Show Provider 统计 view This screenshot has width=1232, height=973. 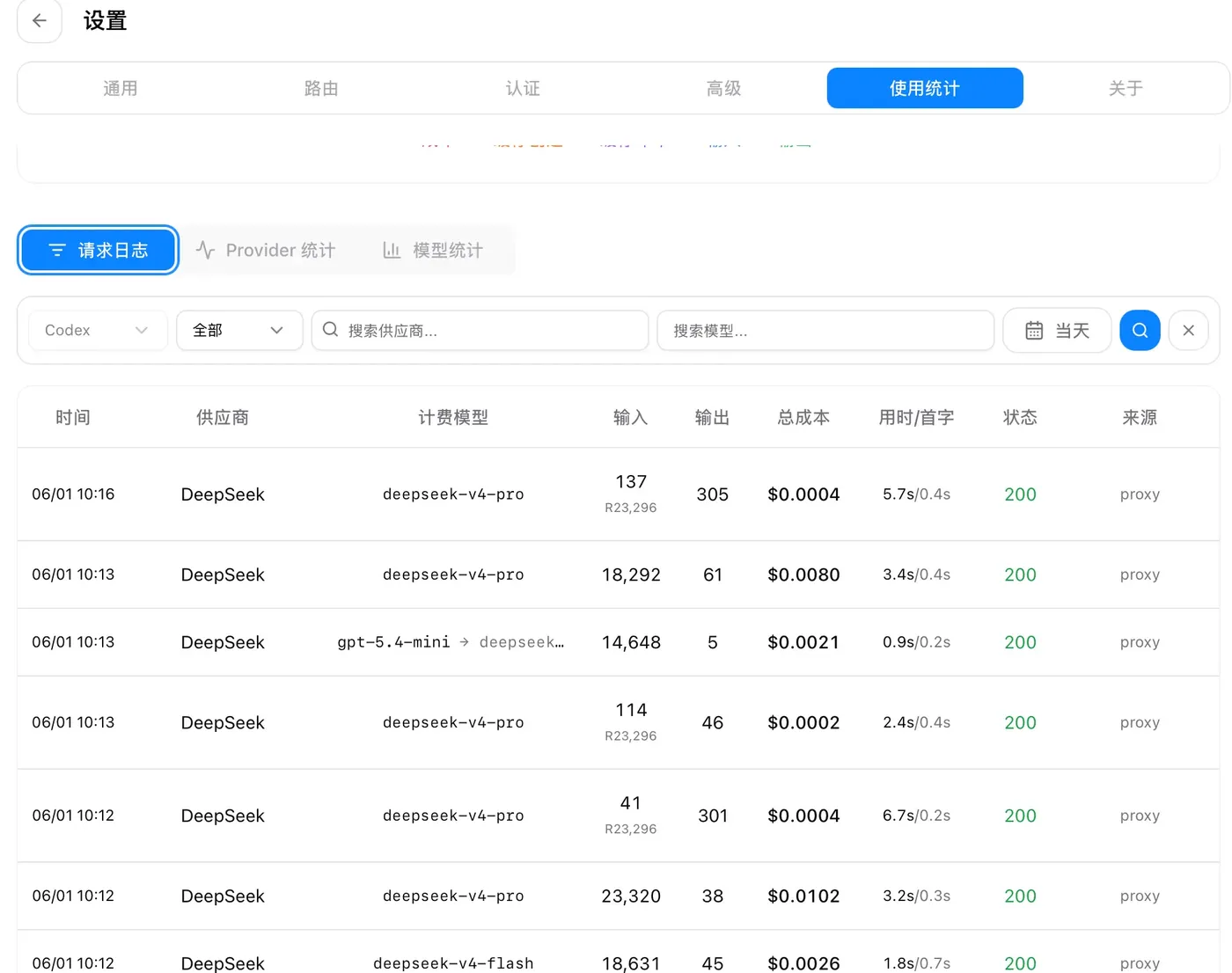tap(266, 251)
